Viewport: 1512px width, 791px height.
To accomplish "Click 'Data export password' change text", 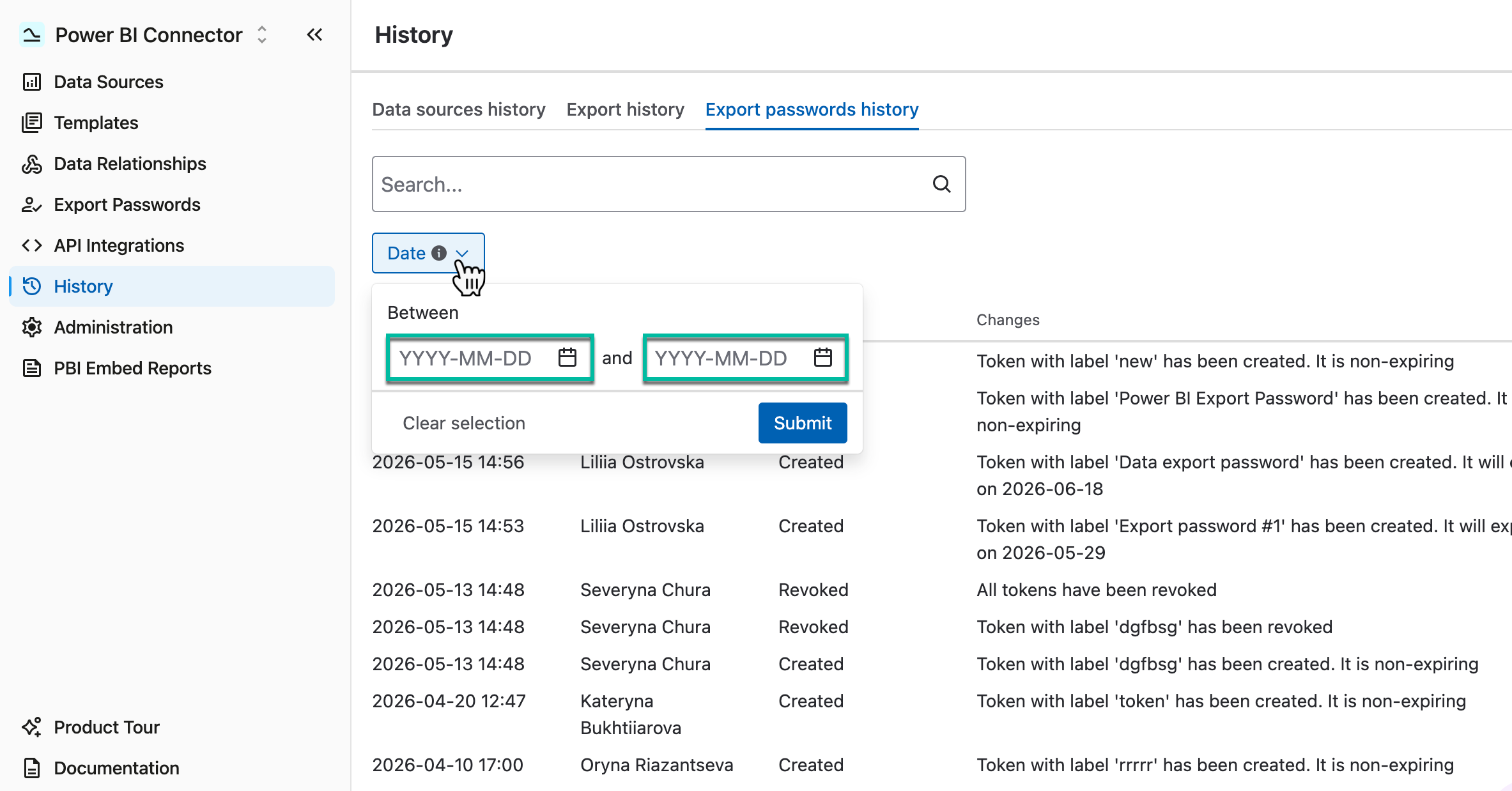I will coord(1244,475).
